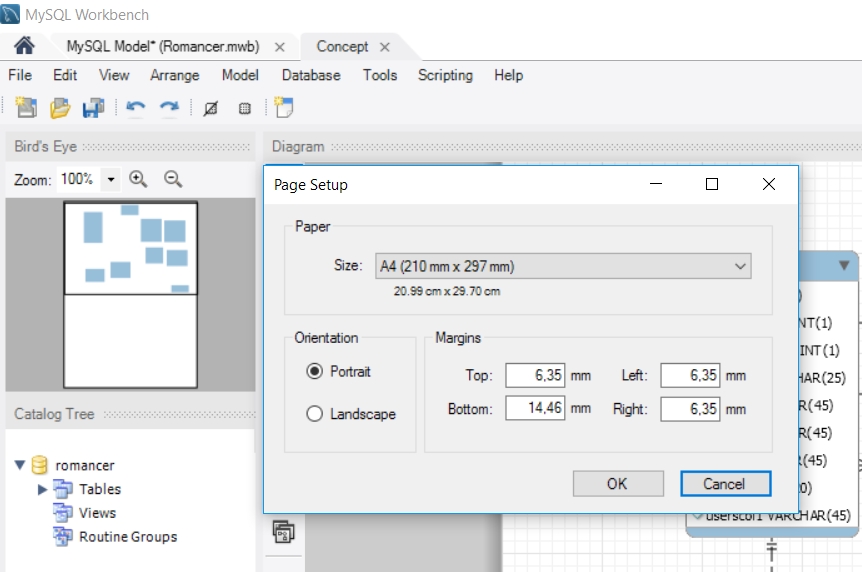Image resolution: width=862 pixels, height=572 pixels.
Task: Open the Database menu
Action: (311, 75)
